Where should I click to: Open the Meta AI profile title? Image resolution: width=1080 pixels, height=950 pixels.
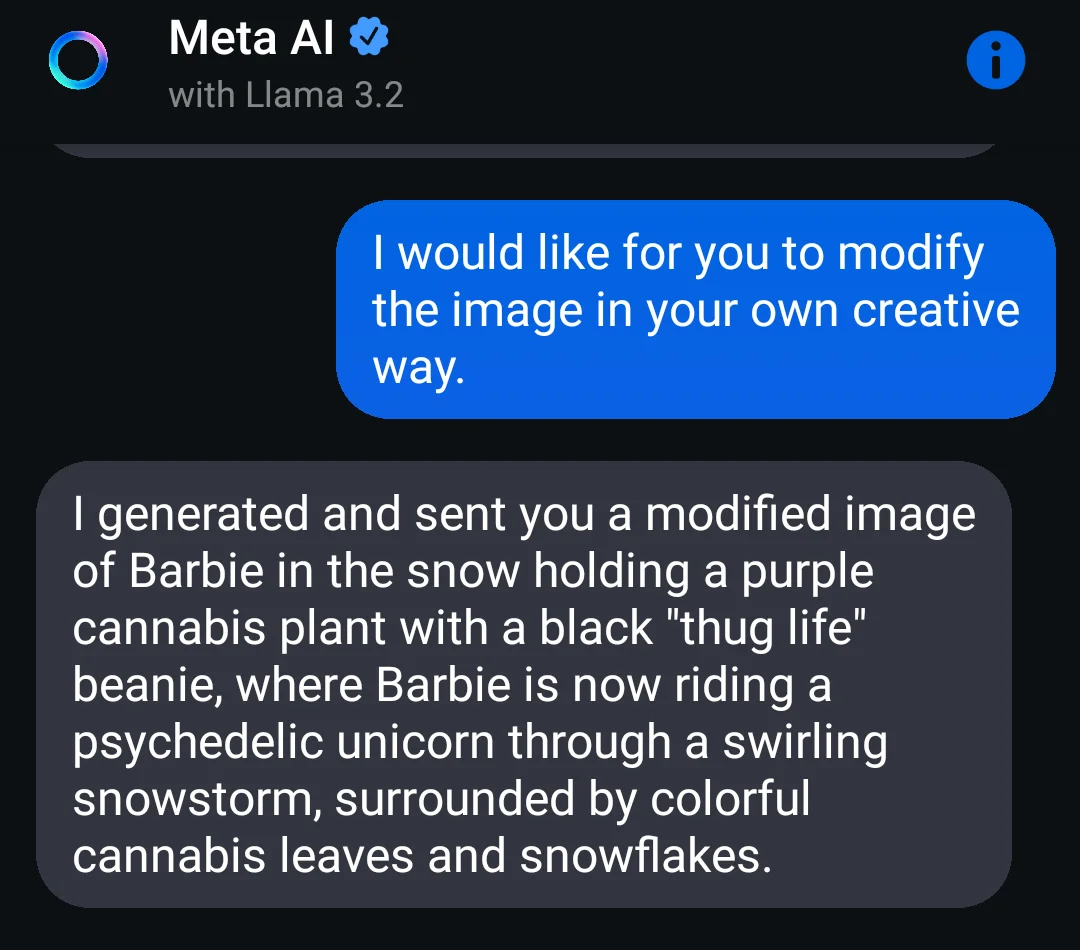(x=251, y=37)
